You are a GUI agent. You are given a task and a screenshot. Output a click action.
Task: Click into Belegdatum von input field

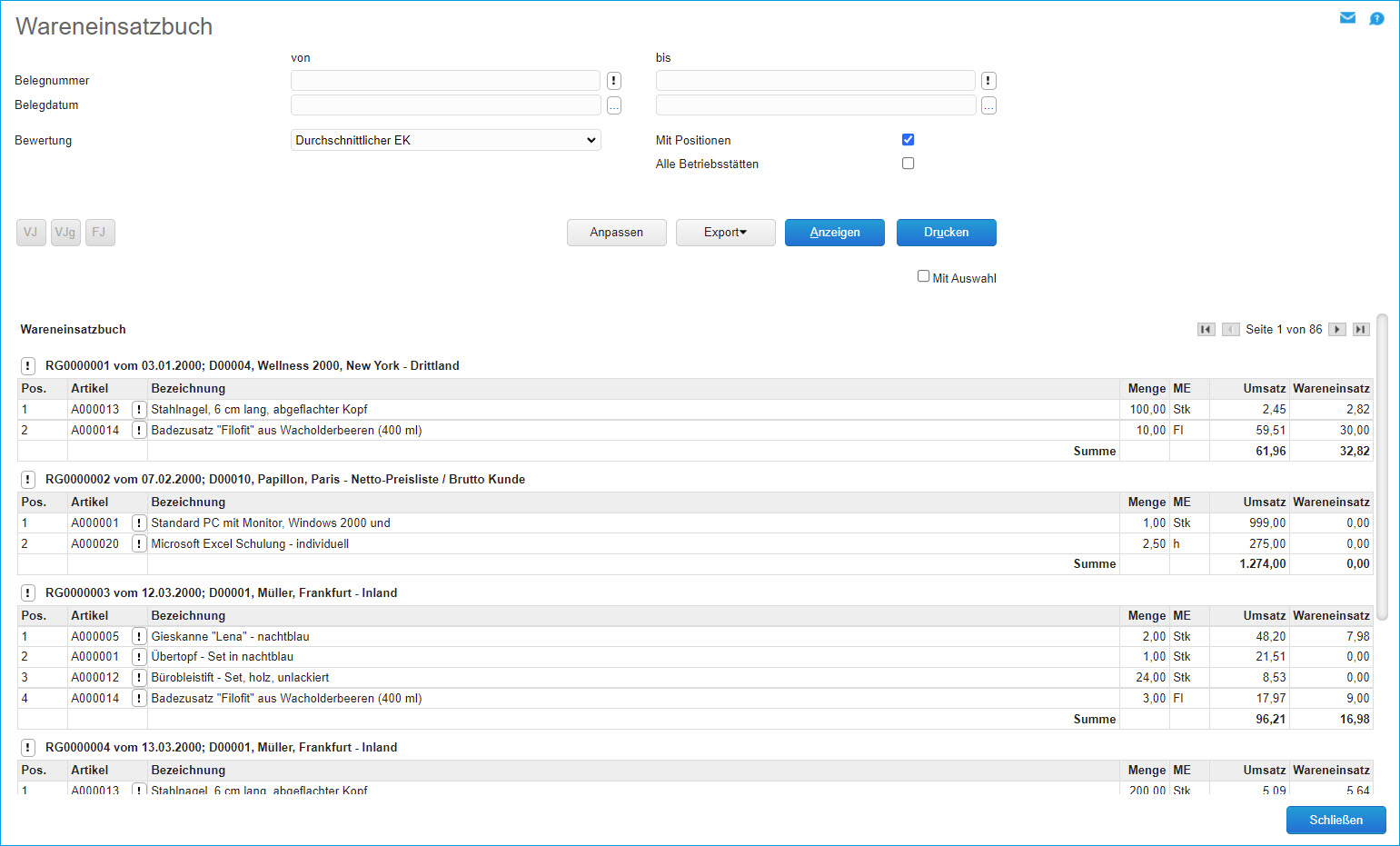pyautogui.click(x=445, y=105)
